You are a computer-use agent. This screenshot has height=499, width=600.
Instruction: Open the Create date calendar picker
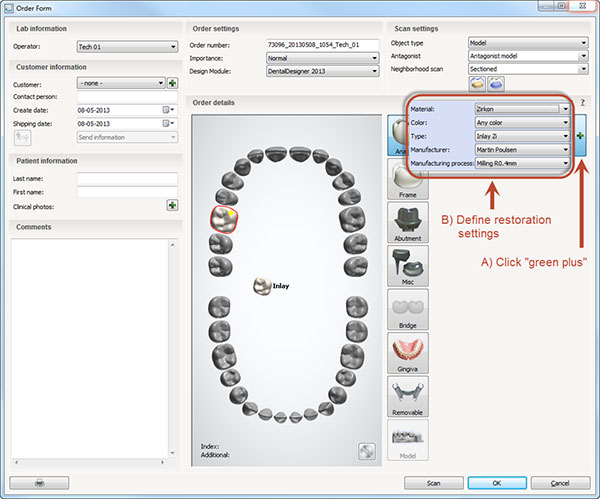pos(164,110)
